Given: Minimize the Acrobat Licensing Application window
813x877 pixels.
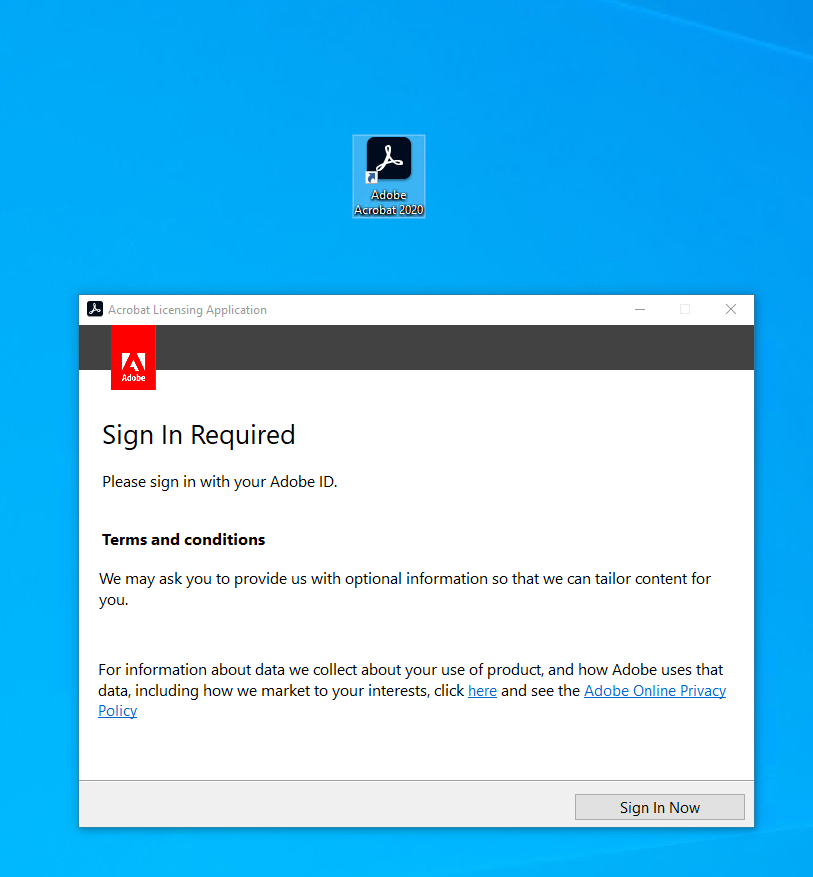Looking at the screenshot, I should click(639, 309).
